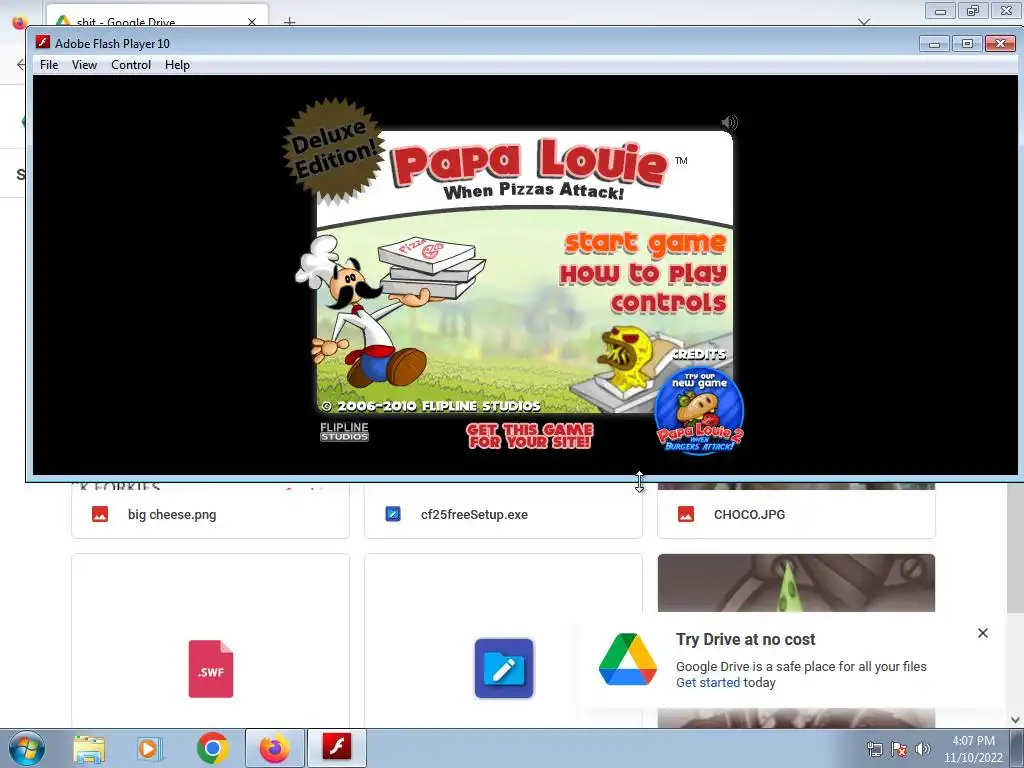Dismiss the Try Drive at no cost banner
Image resolution: width=1024 pixels, height=768 pixels.
click(982, 633)
